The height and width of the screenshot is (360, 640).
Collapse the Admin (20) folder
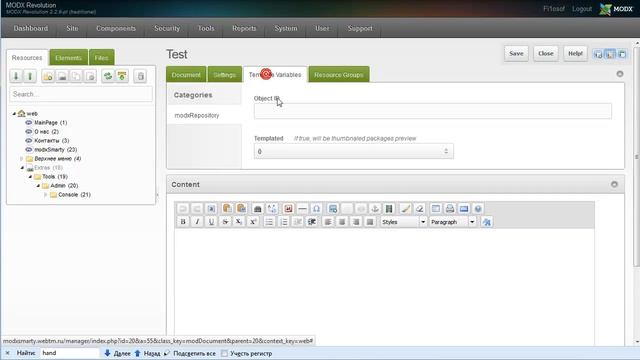38,186
